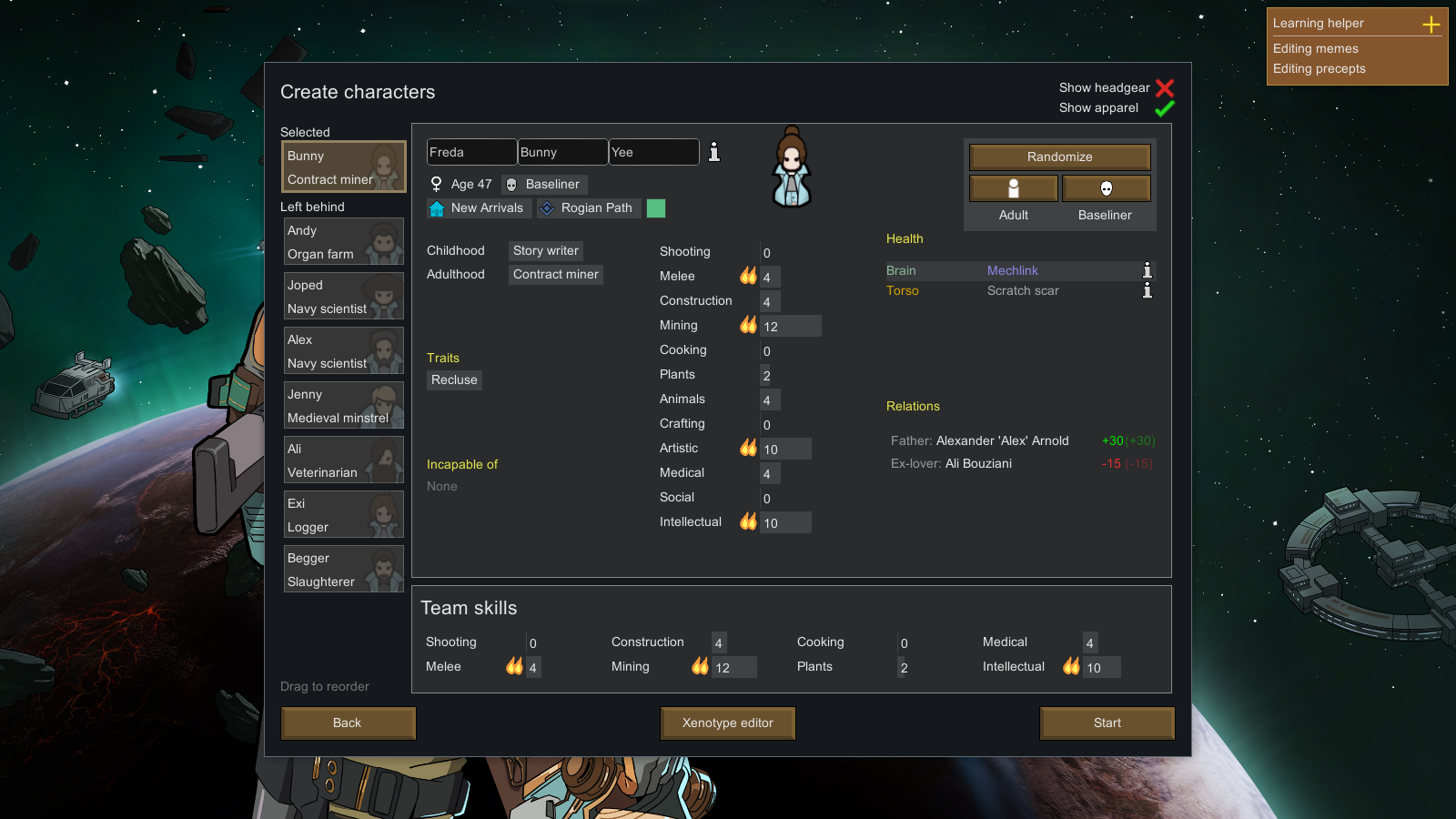Click the Melee passion flame icon

pyautogui.click(x=748, y=276)
